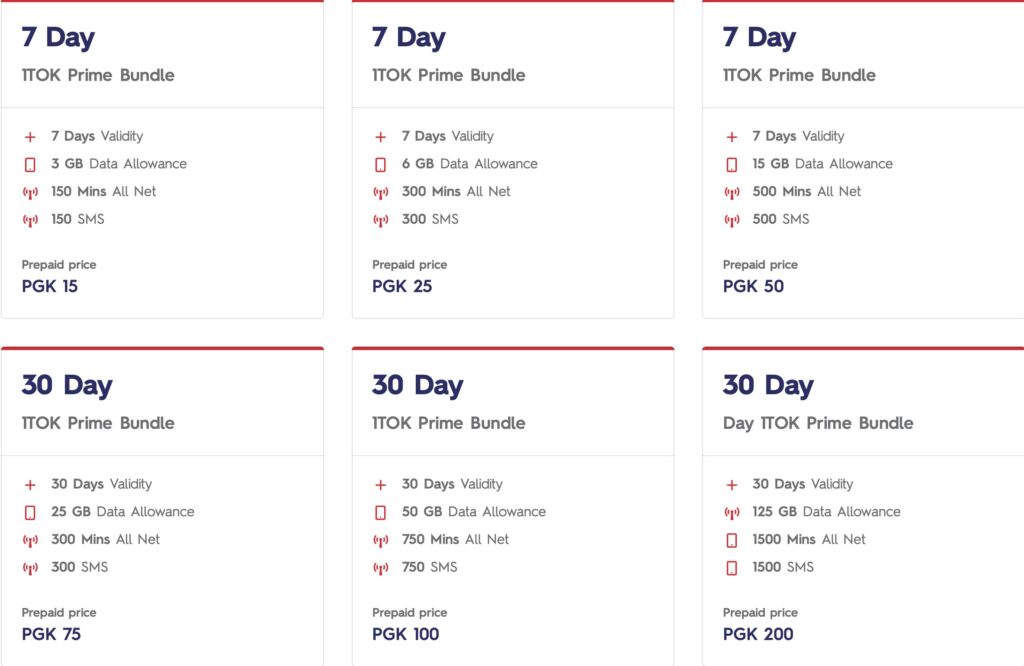Viewport: 1024px width, 666px height.
Task: Select the PGK 50 prepaid price
Action: click(753, 286)
